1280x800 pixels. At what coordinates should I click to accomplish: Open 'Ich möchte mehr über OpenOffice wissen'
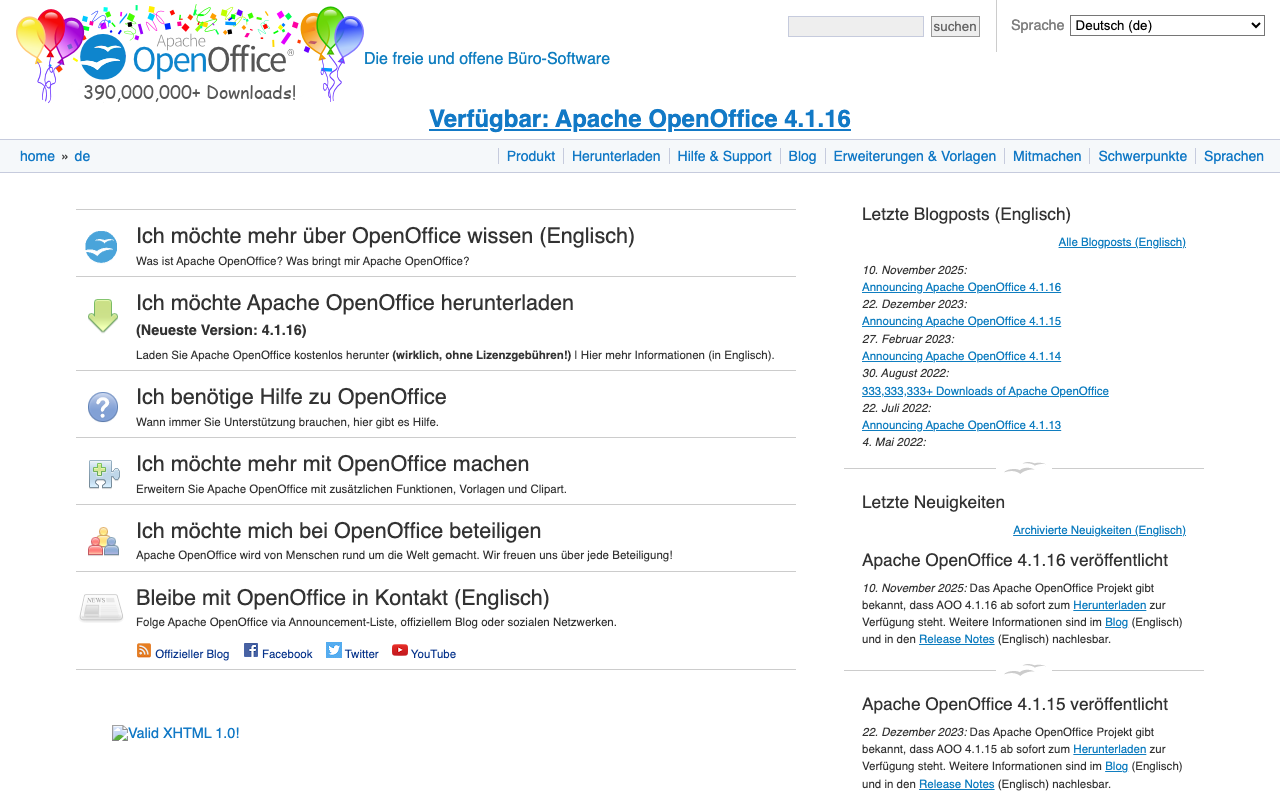coord(385,236)
